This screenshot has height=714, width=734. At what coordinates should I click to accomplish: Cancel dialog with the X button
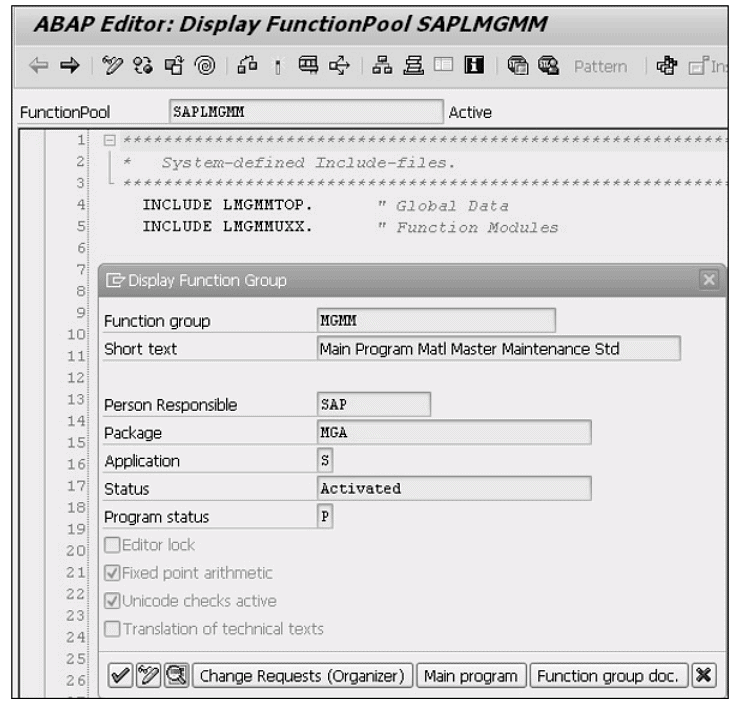coord(704,676)
